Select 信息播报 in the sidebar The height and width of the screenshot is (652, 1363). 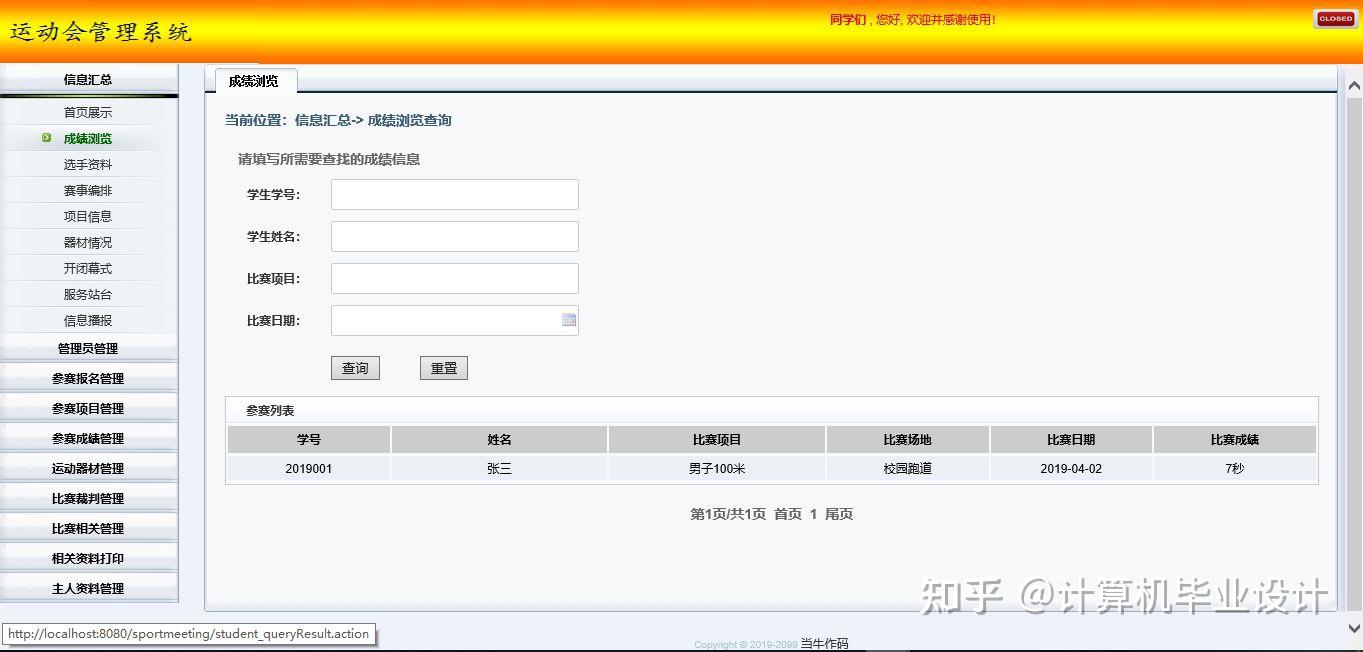pos(90,320)
